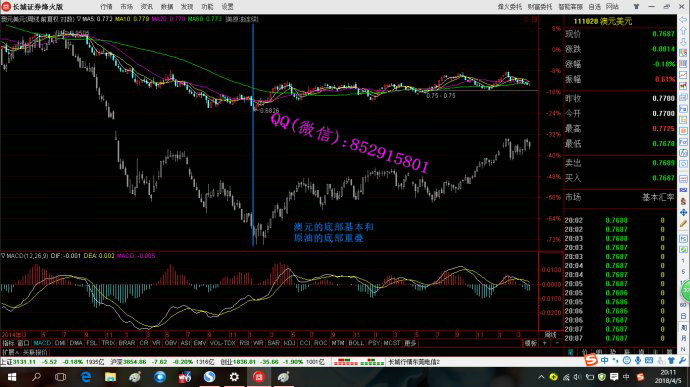The width and height of the screenshot is (690, 387).
Task: Click the 自选 link in top bar
Action: click(x=595, y=7)
